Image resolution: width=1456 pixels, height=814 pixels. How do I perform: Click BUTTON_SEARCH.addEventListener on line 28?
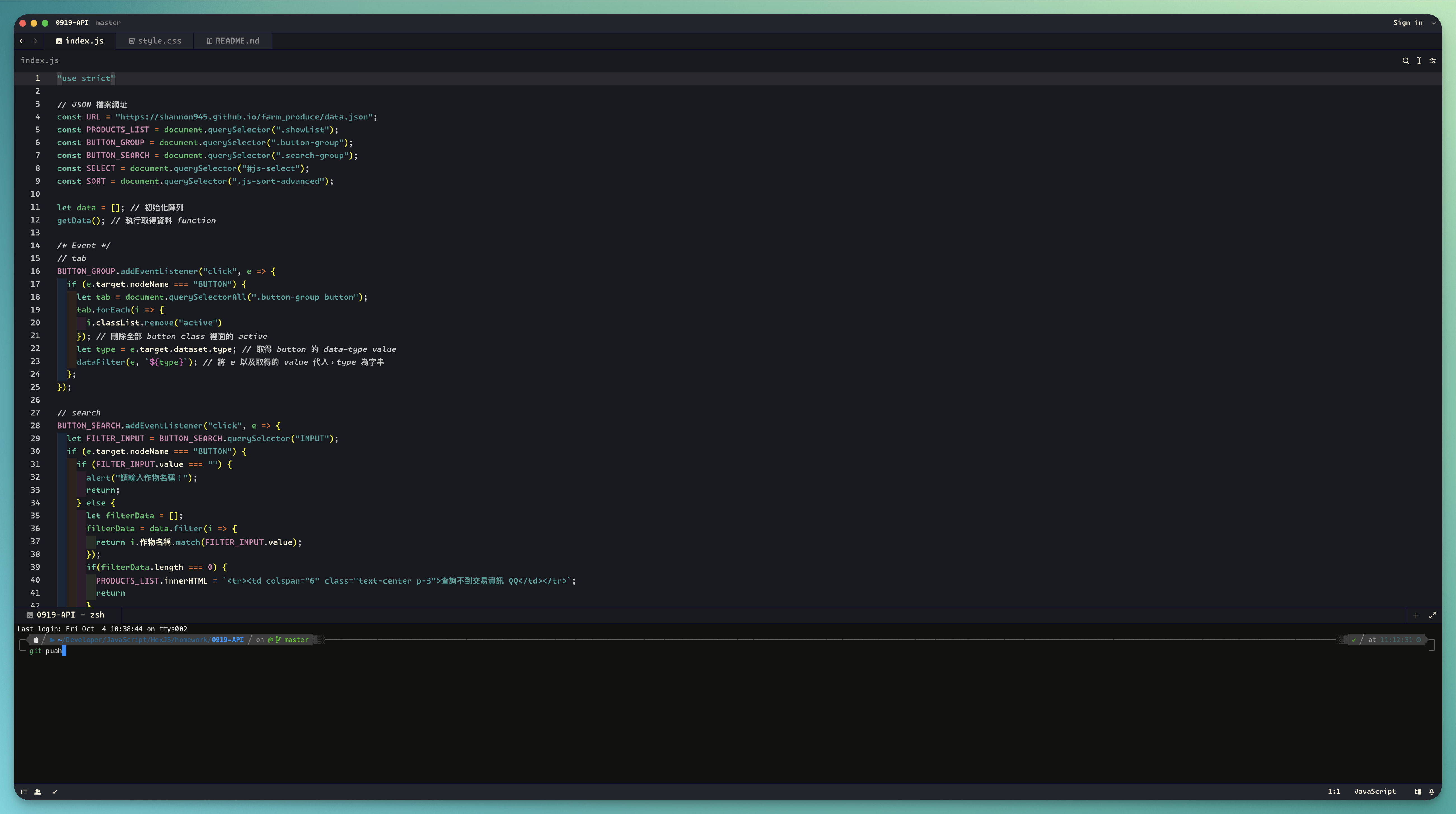[x=130, y=425]
